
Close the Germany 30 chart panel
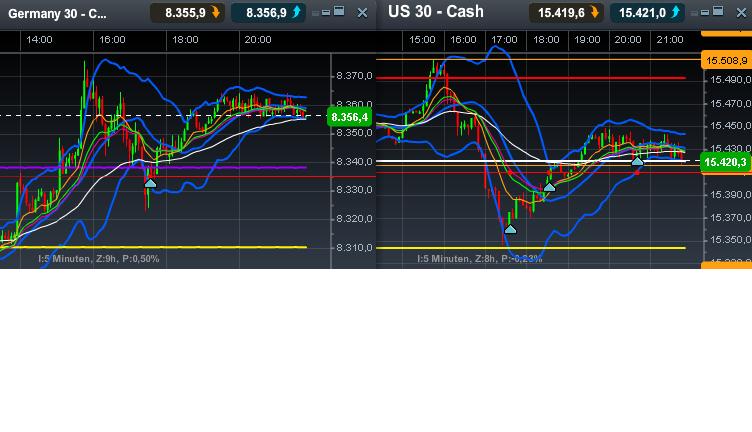tap(363, 13)
